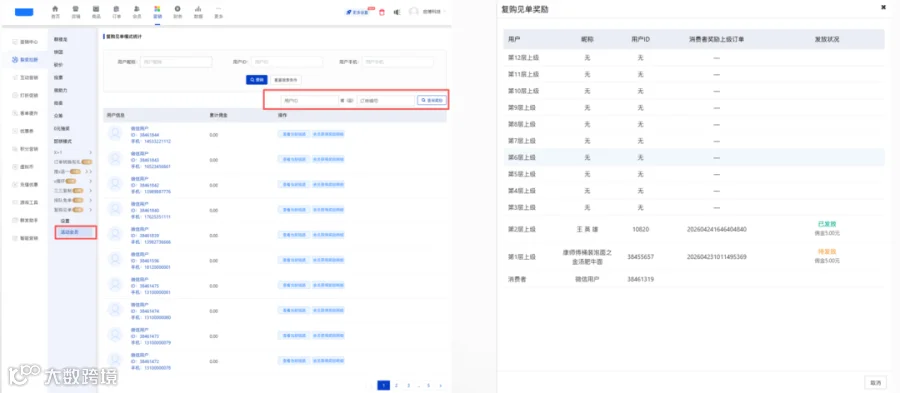Click the 查询奖励 button
The height and width of the screenshot is (393, 900).
[x=432, y=100]
